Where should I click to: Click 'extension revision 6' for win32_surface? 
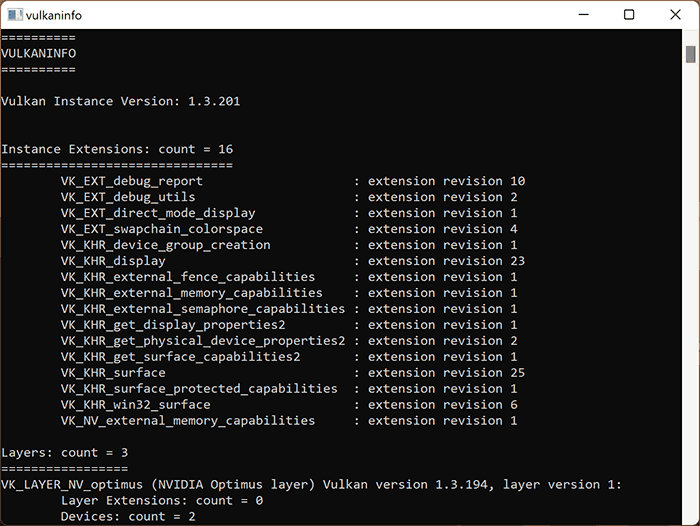point(443,405)
